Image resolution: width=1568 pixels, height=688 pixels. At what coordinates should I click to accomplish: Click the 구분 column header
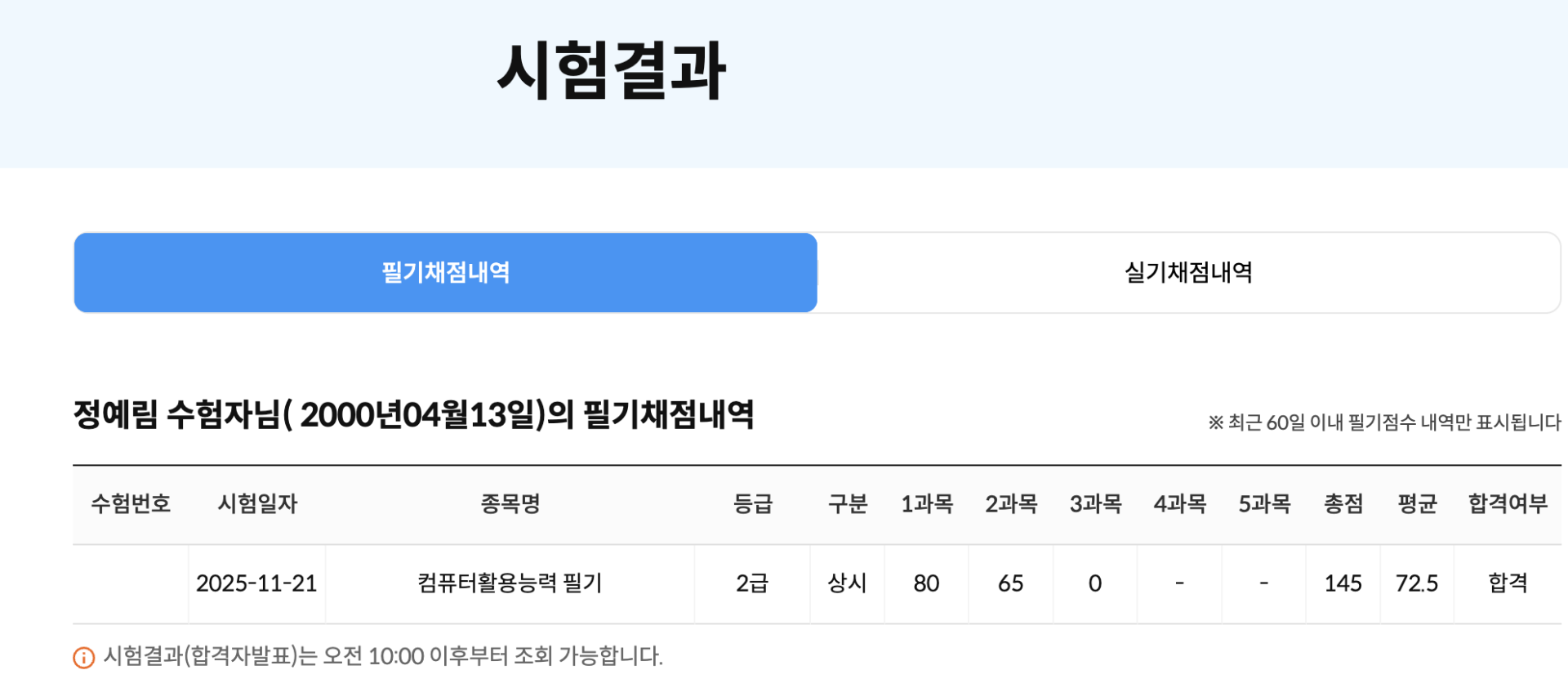pos(848,503)
